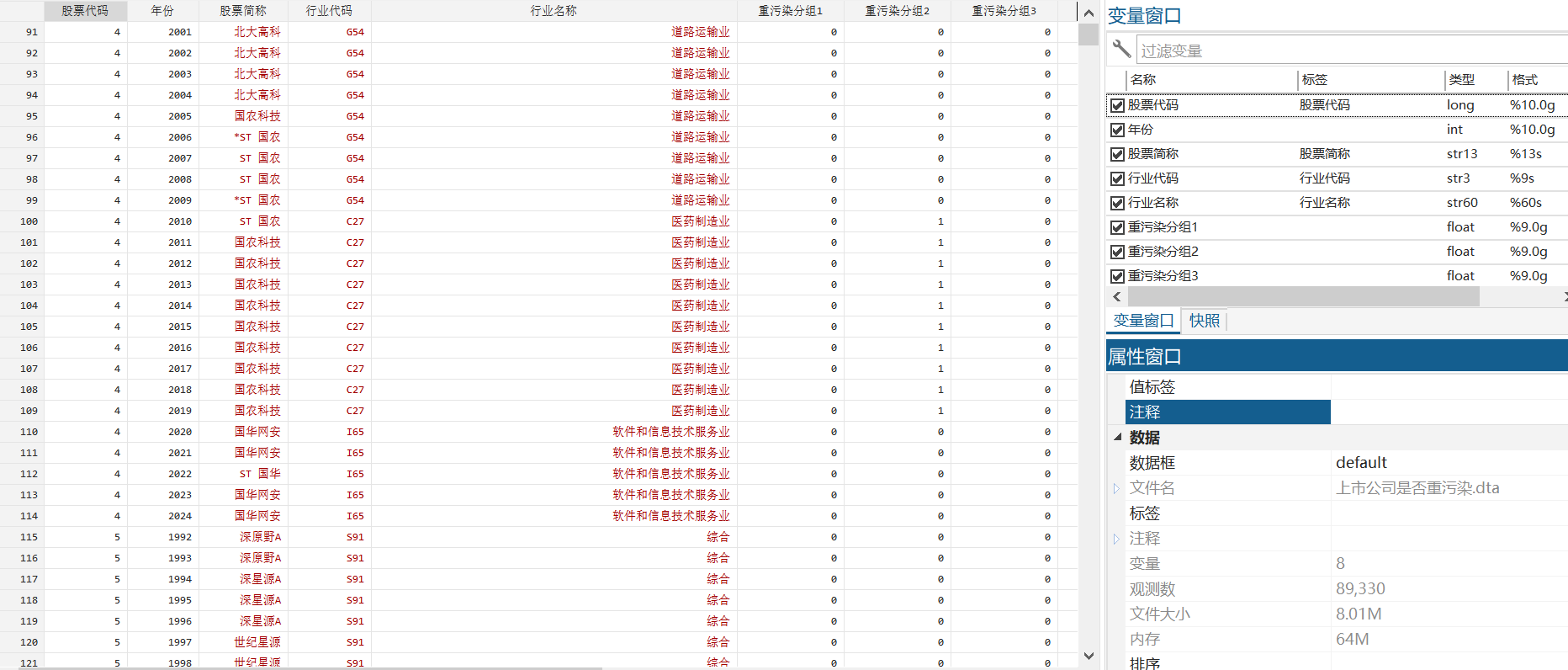Click the 股票简称 cell 深星源A in row 118
The width and height of the screenshot is (1568, 670).
point(243,600)
